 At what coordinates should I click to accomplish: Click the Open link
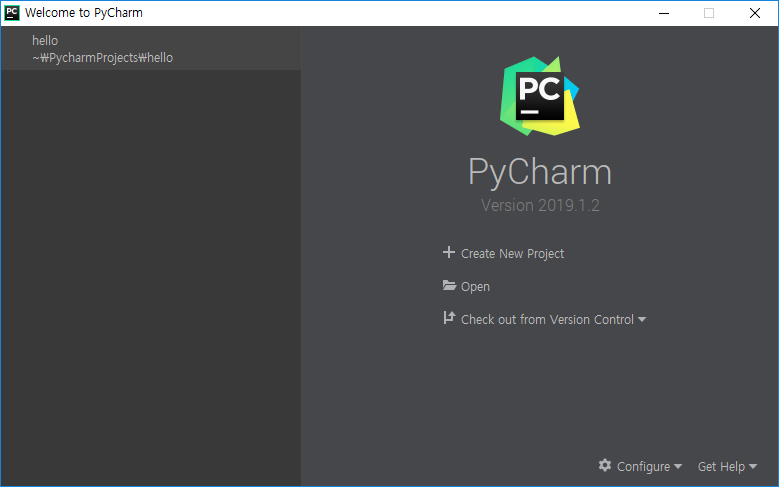click(x=475, y=287)
